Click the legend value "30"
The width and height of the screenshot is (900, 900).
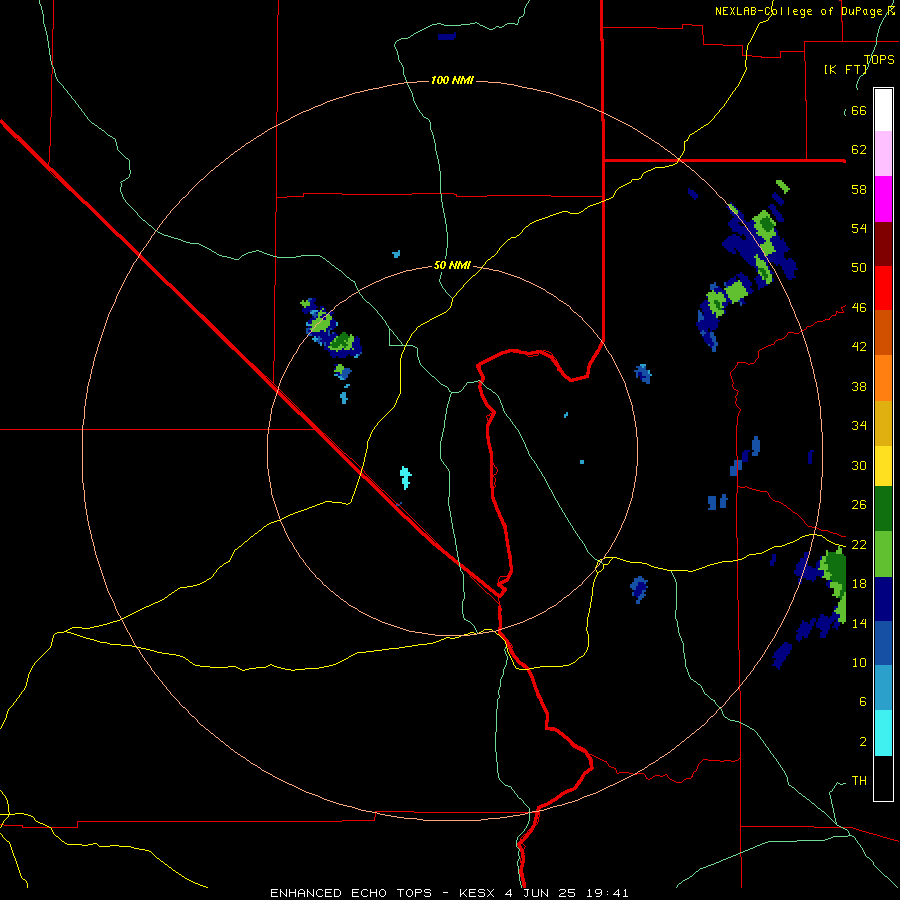(x=859, y=465)
